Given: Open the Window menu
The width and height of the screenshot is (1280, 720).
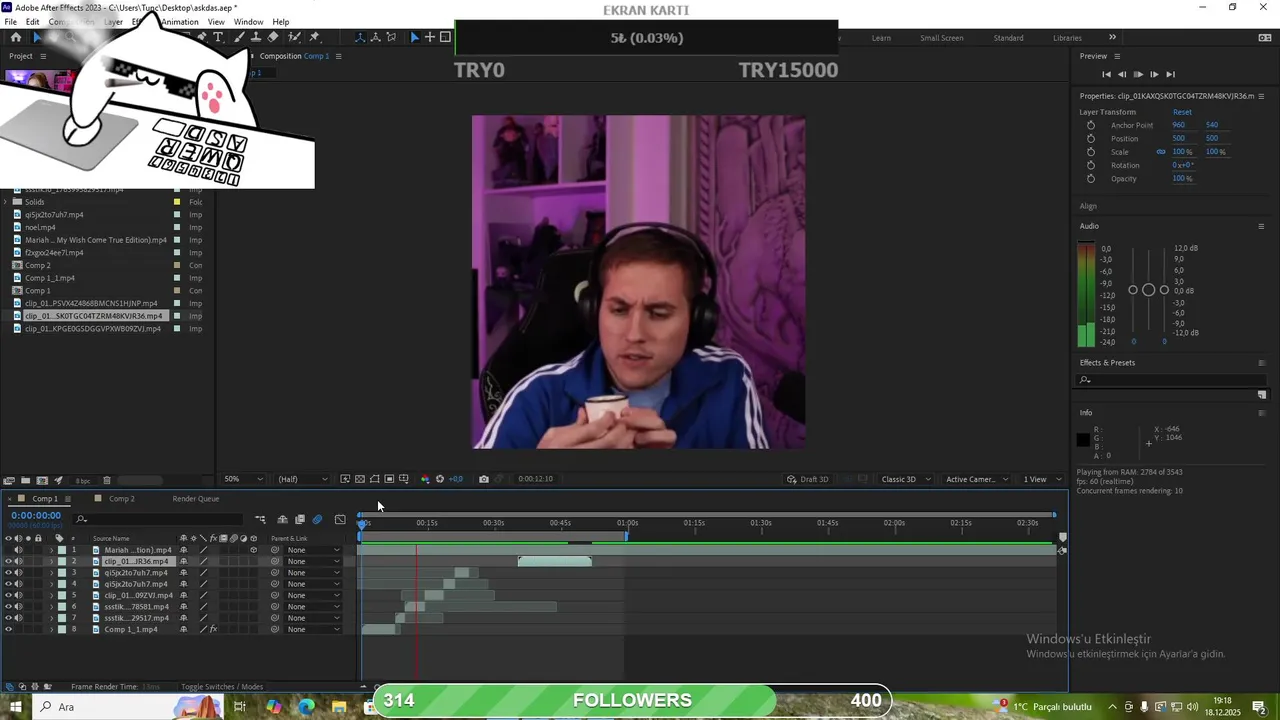Looking at the screenshot, I should pos(248,22).
